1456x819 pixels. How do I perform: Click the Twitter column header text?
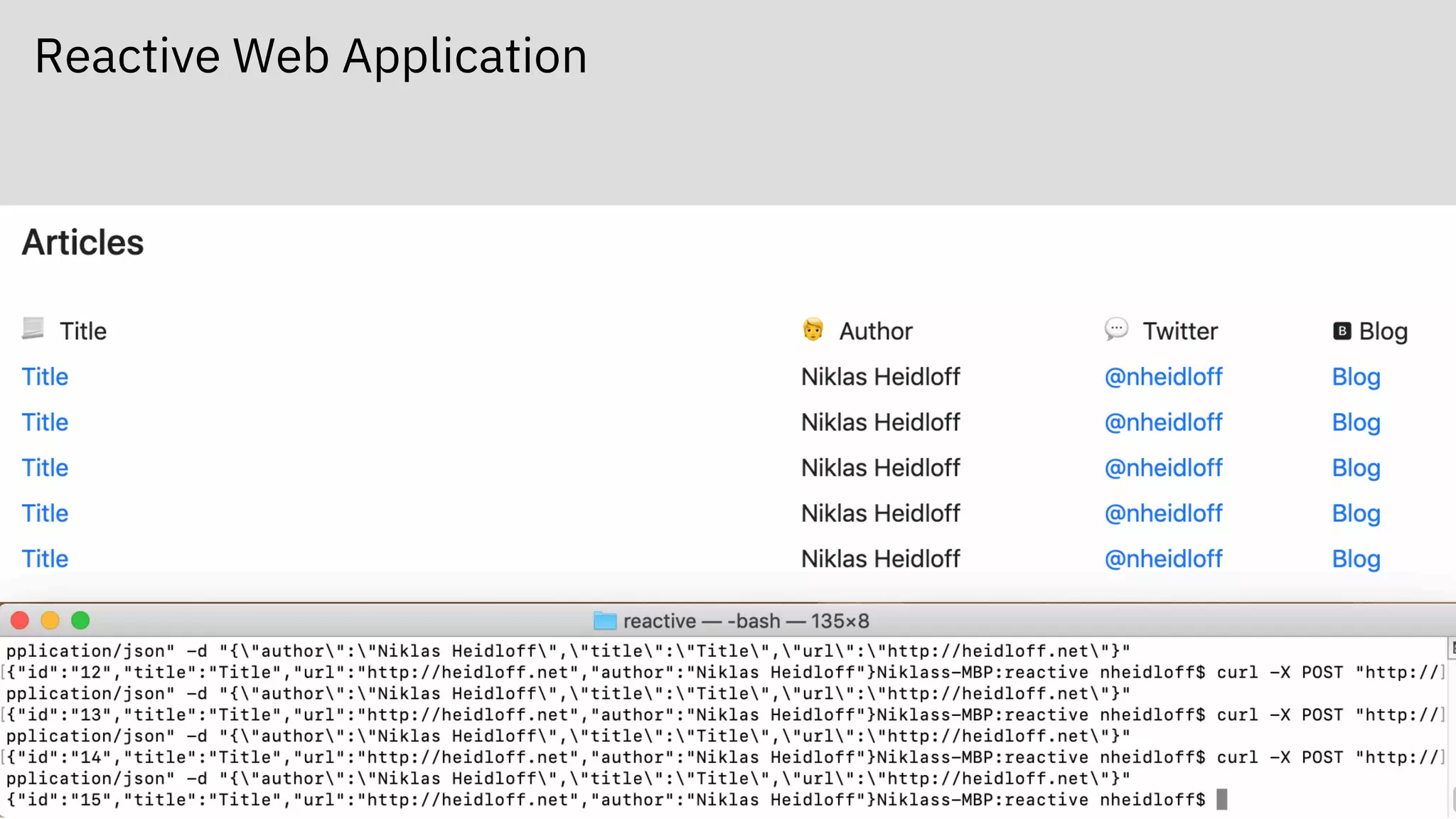click(1180, 331)
